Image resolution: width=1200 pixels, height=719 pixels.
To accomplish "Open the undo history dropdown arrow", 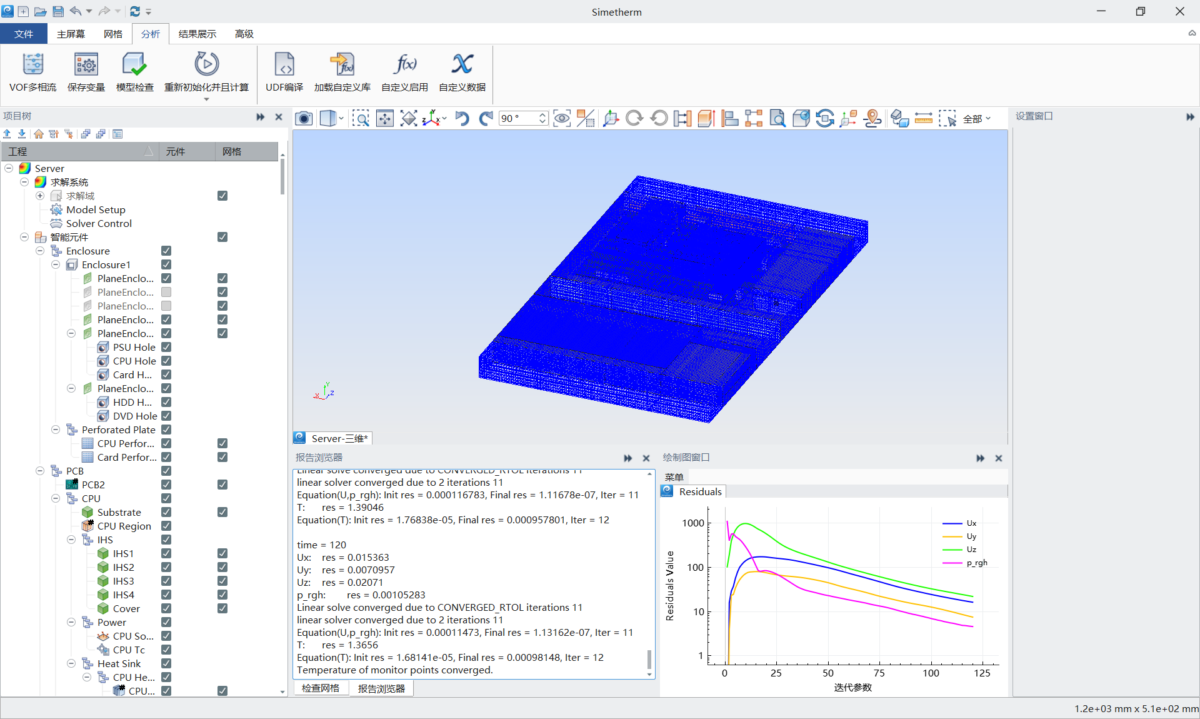I will 87,11.
